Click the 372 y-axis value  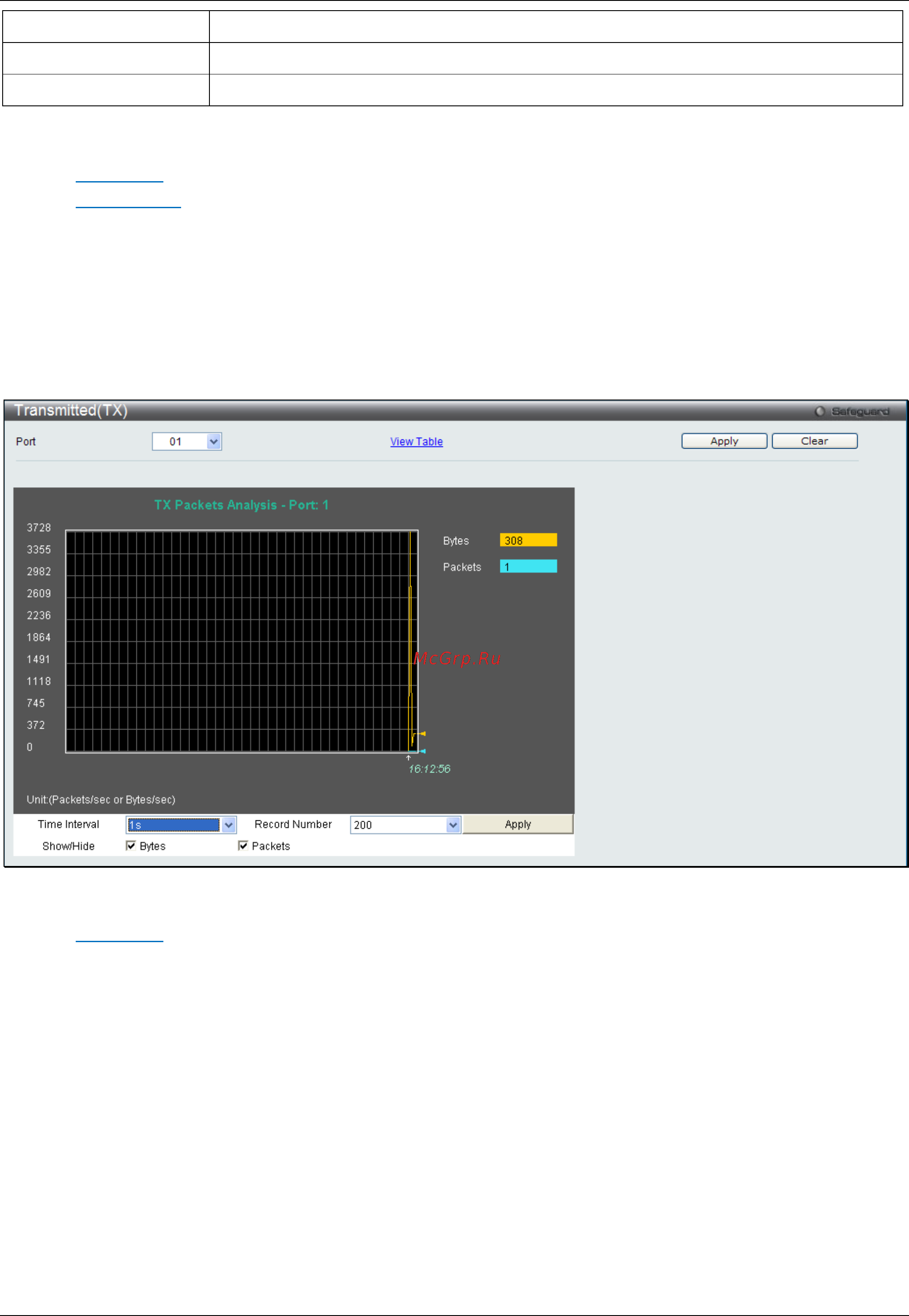coord(36,725)
